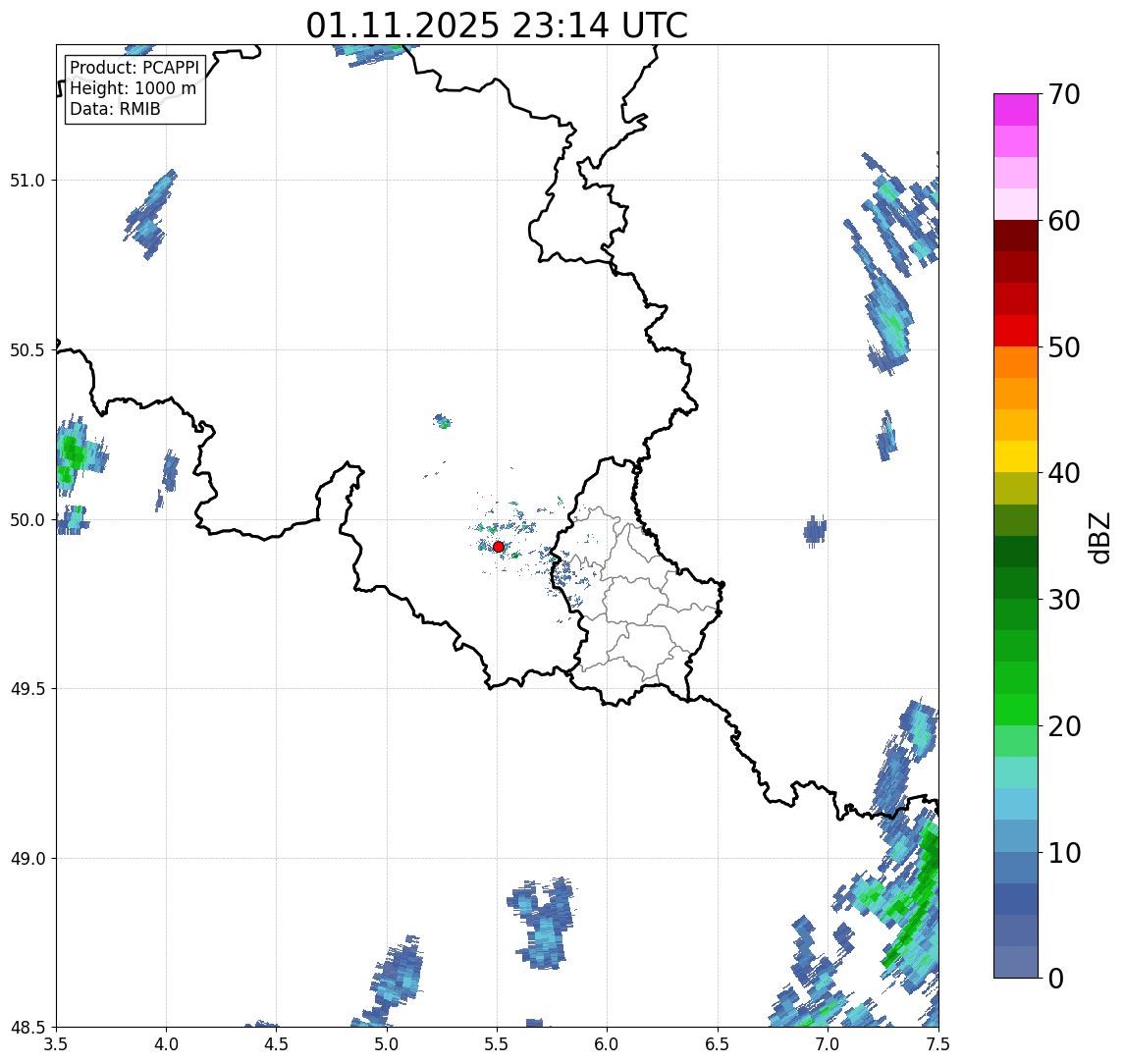Click longitude axis label 6.5
This screenshot has height=1064, width=1124.
tap(719, 1043)
